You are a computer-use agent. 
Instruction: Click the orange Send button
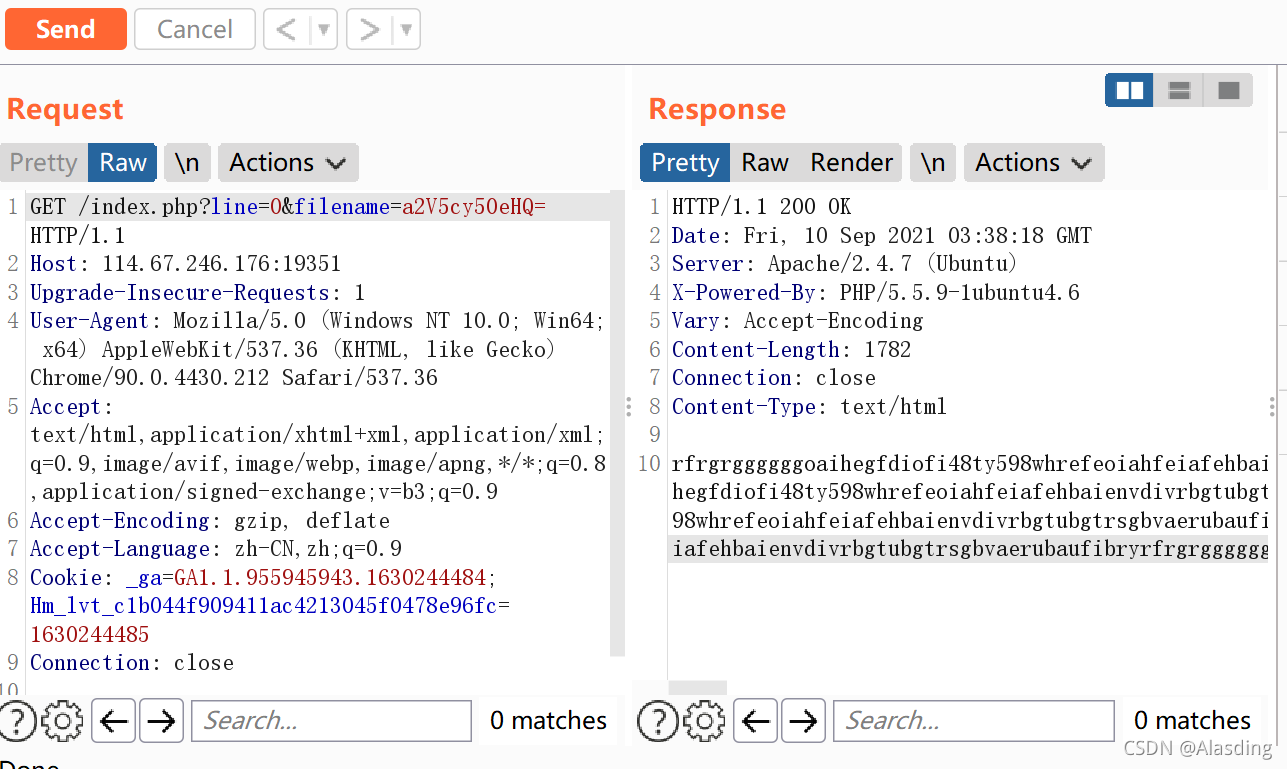click(x=66, y=29)
